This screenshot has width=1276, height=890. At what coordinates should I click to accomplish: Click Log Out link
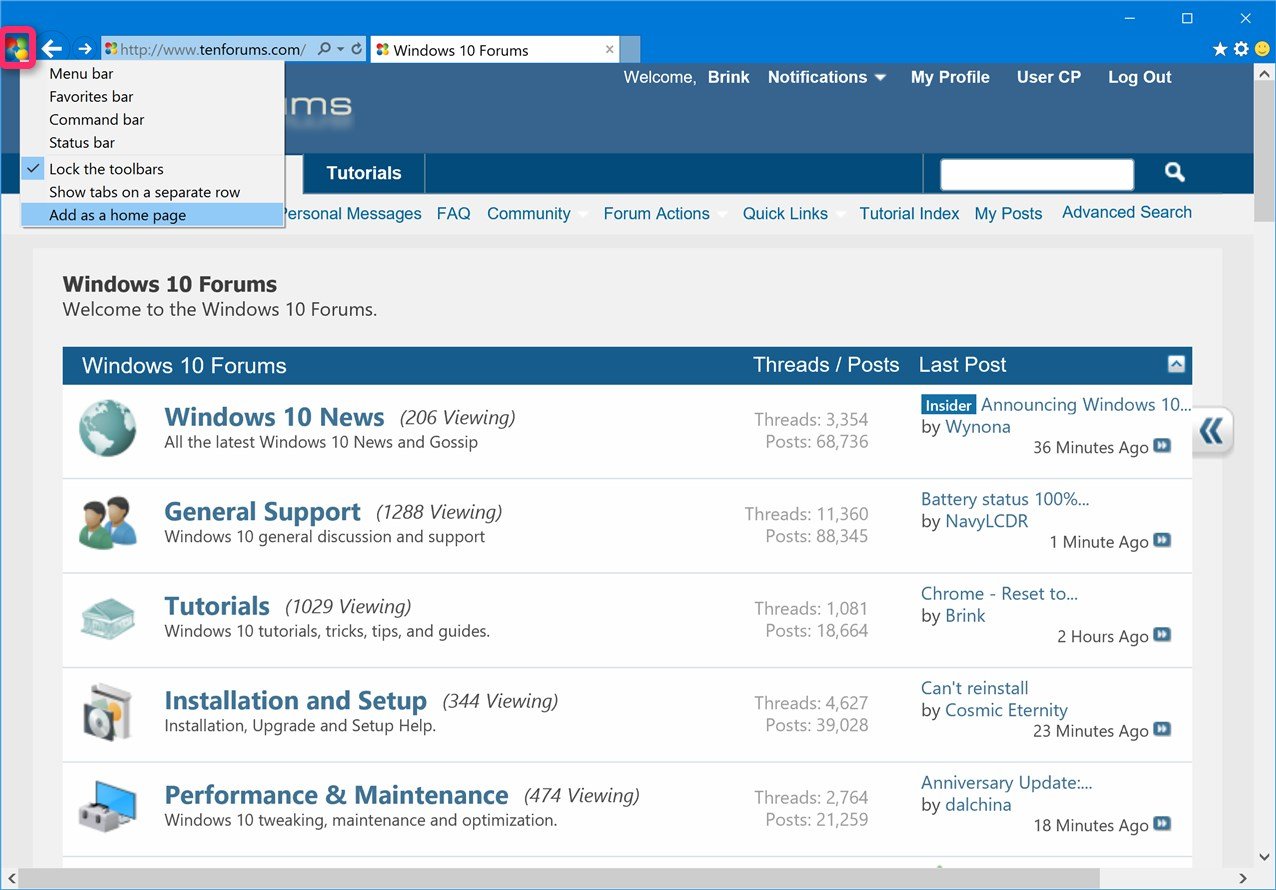(x=1140, y=77)
